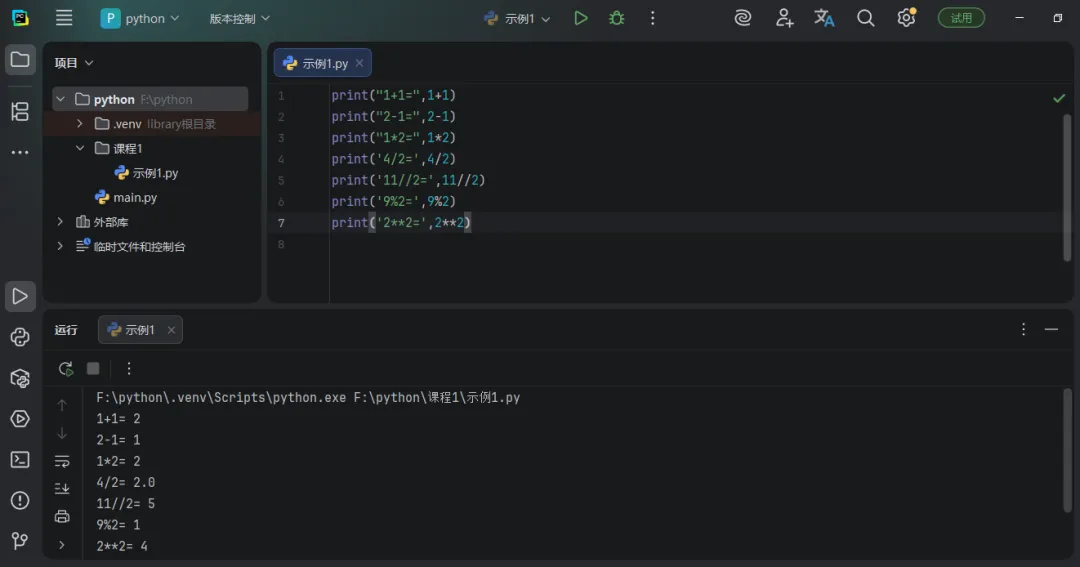Click the PyCharm logo icon
Screen dimensions: 1080x567
21,18
